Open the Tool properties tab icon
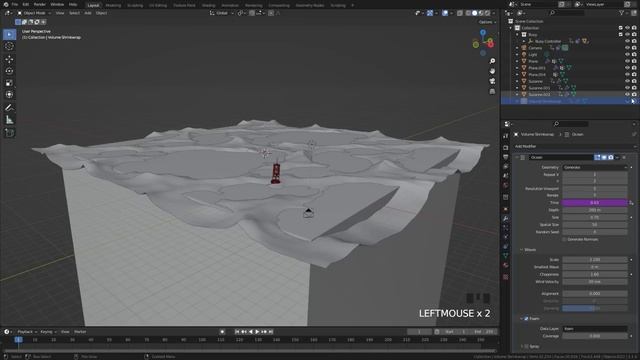The width and height of the screenshot is (640, 360). tap(506, 136)
